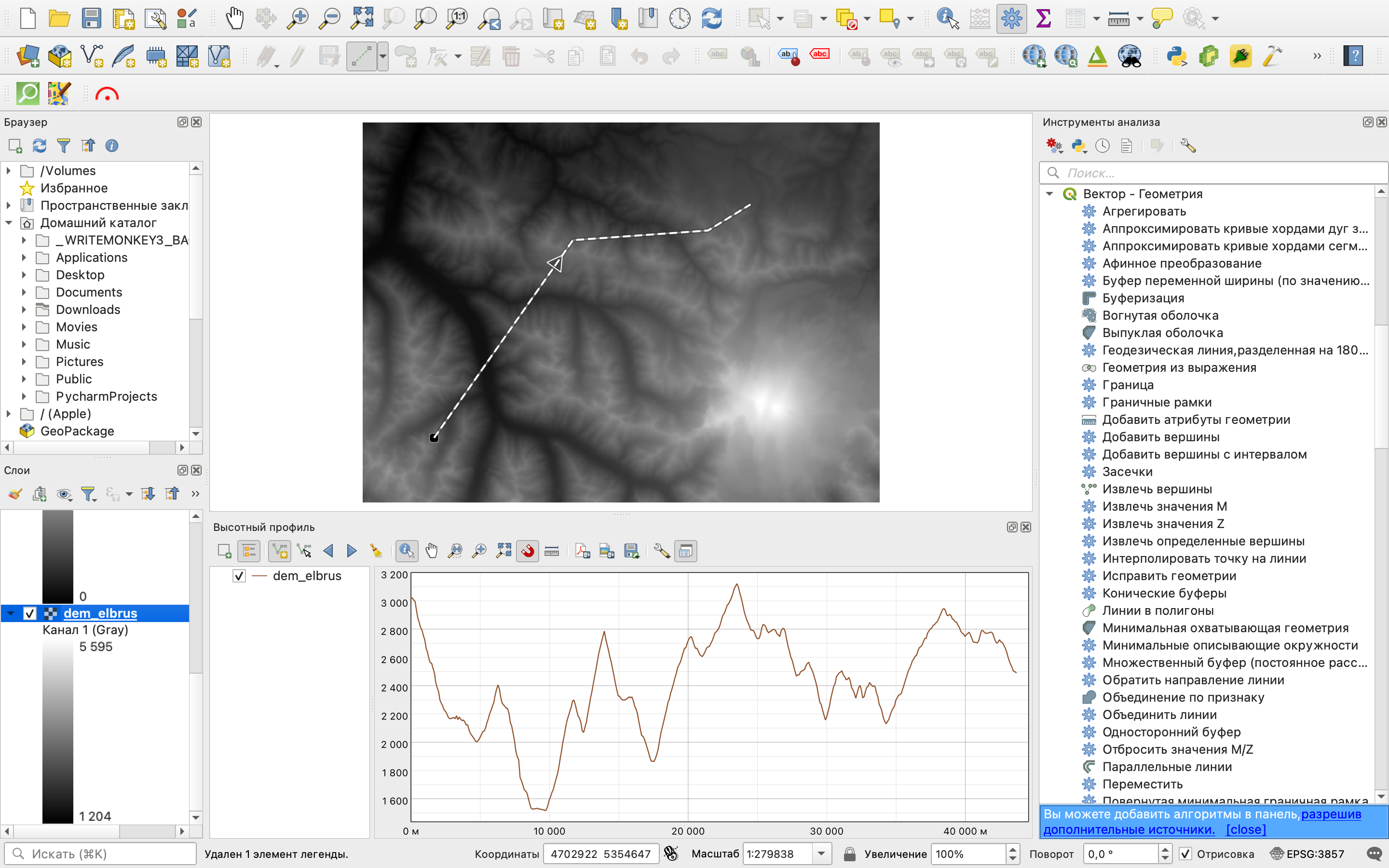This screenshot has width=1389, height=868.
Task: Collapse the dem_elbrus layer legend
Action: tap(10, 613)
